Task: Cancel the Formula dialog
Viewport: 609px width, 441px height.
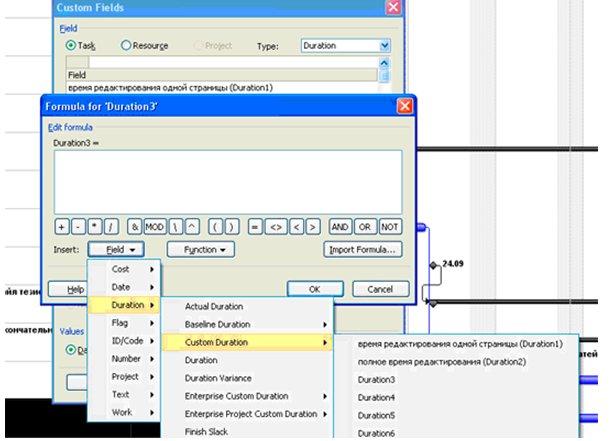Action: point(381,289)
